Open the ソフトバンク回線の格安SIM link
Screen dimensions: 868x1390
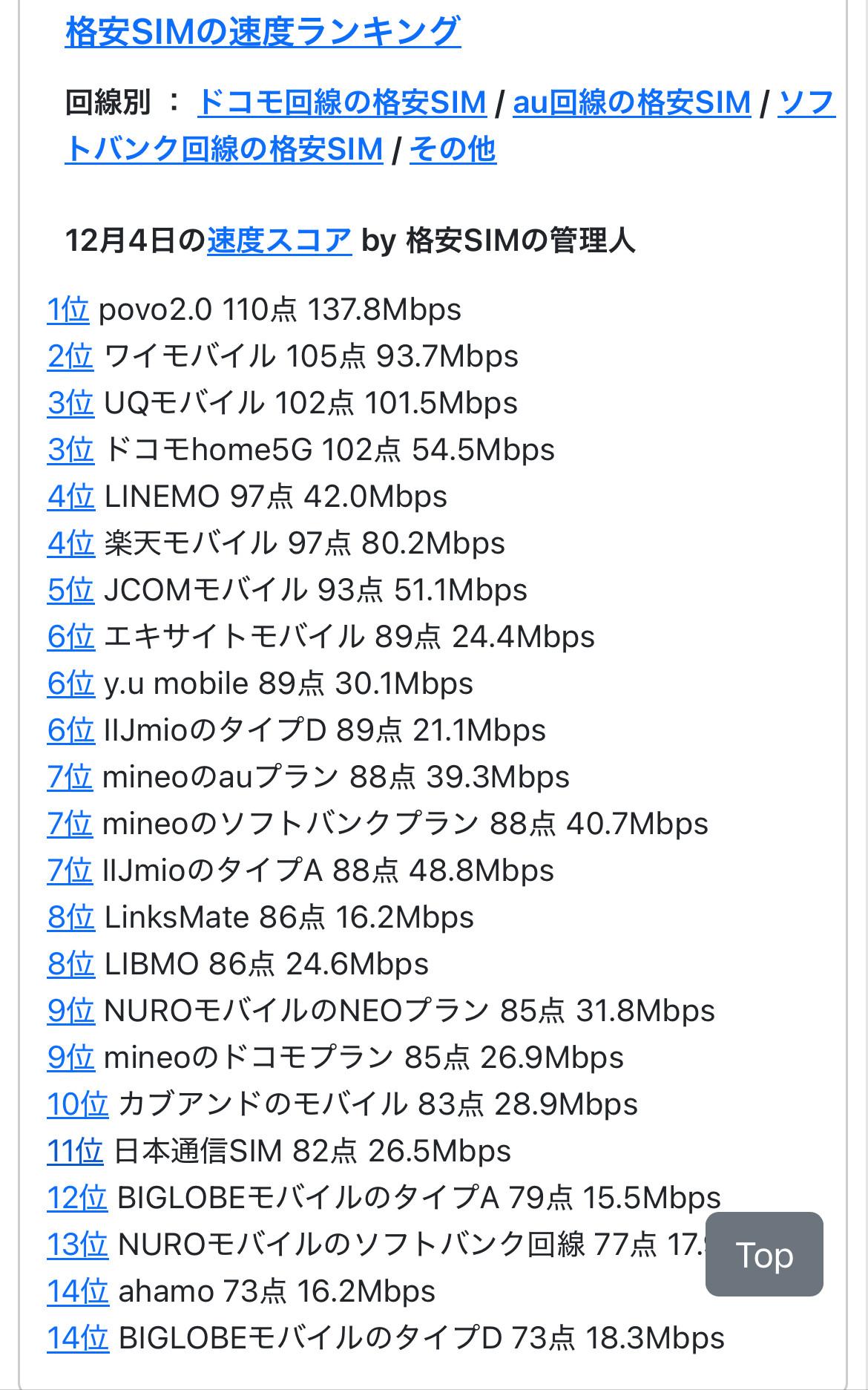(223, 149)
